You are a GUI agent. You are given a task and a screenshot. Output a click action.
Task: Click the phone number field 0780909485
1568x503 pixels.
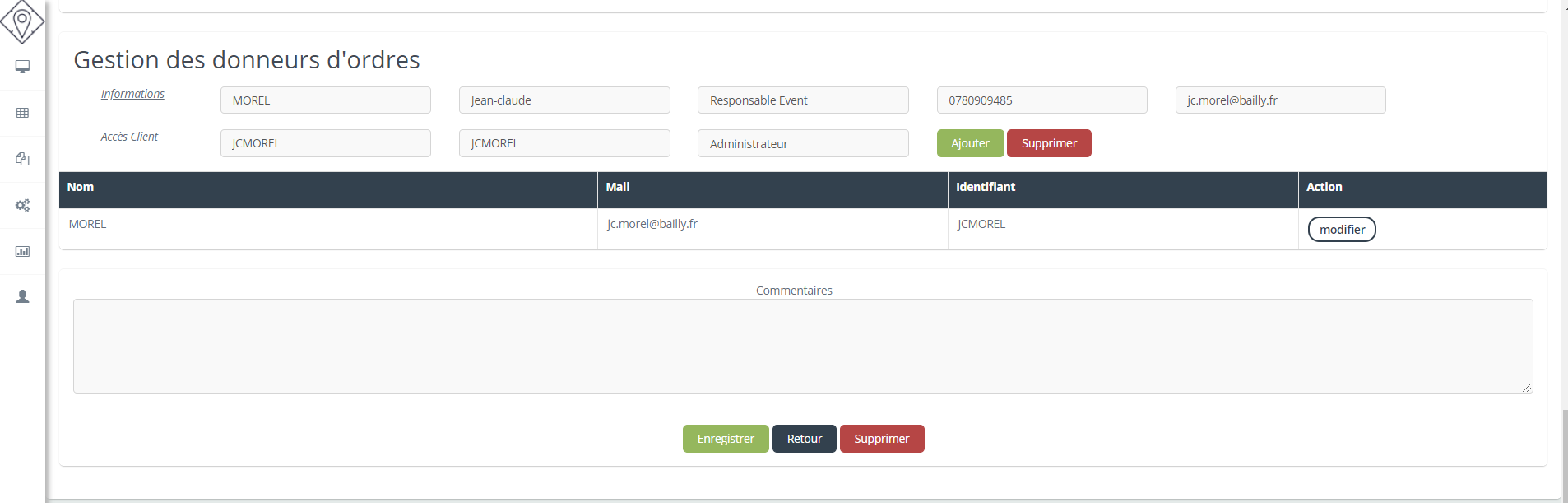click(x=1041, y=100)
